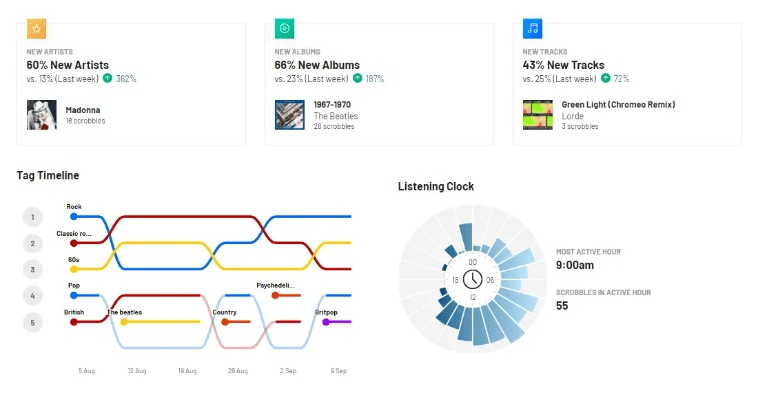The width and height of the screenshot is (758, 400).
Task: Click green up-arrow beside 72%
Action: coord(605,78)
